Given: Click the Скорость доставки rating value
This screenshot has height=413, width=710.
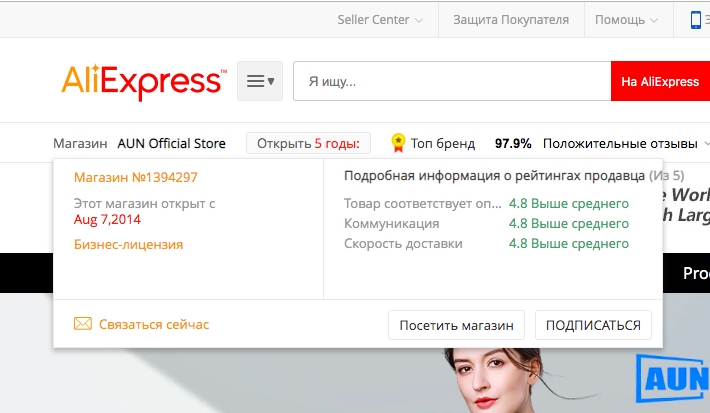Looking at the screenshot, I should tap(569, 244).
